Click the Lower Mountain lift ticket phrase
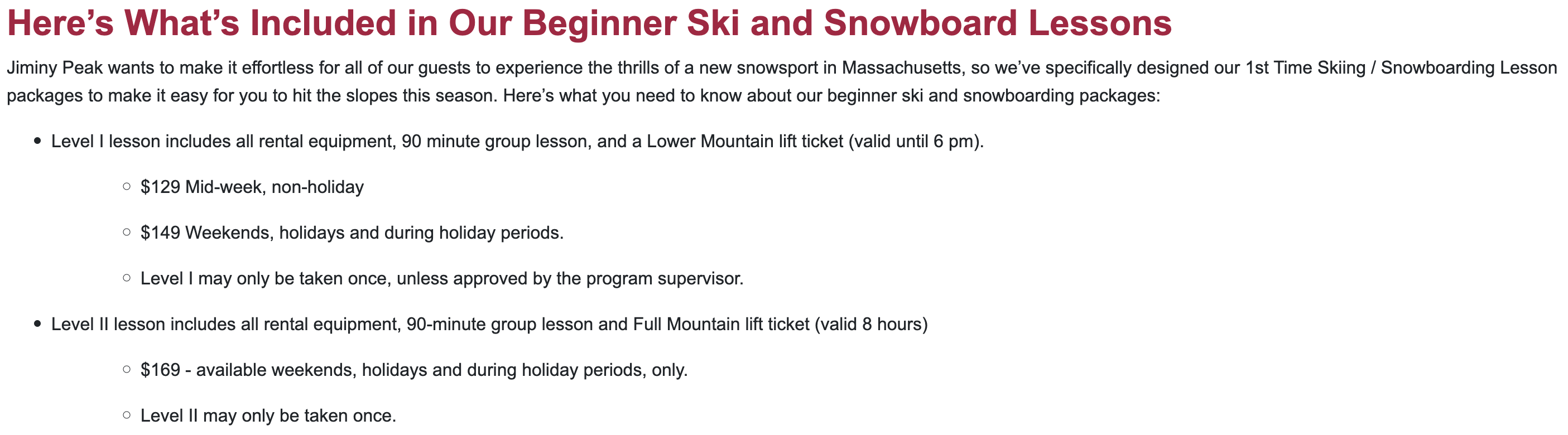The image size is (1568, 435). click(744, 141)
